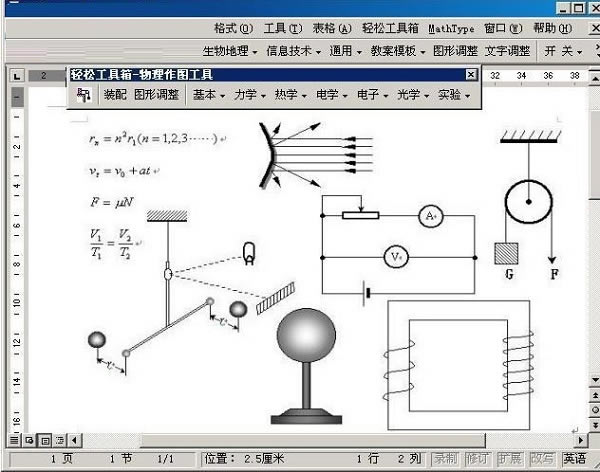Click the v = v0 + at formula

120,171
